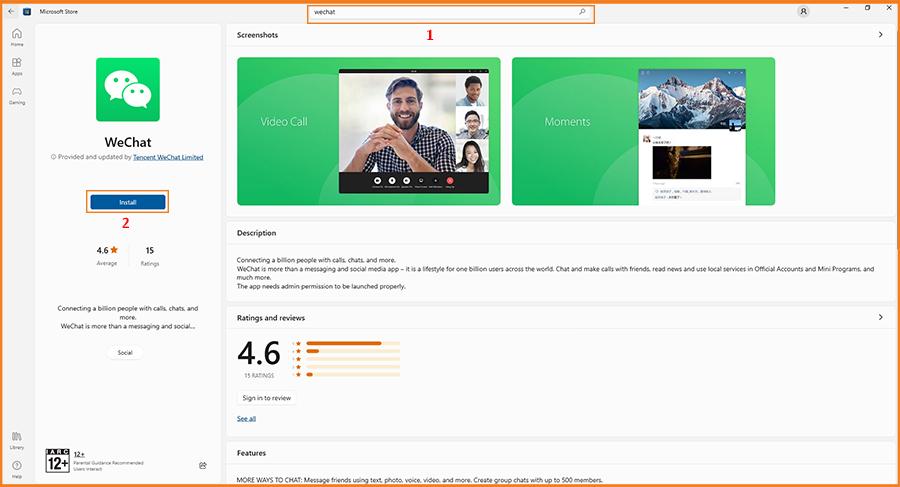Click the Ratings and reviews heading

(271, 318)
